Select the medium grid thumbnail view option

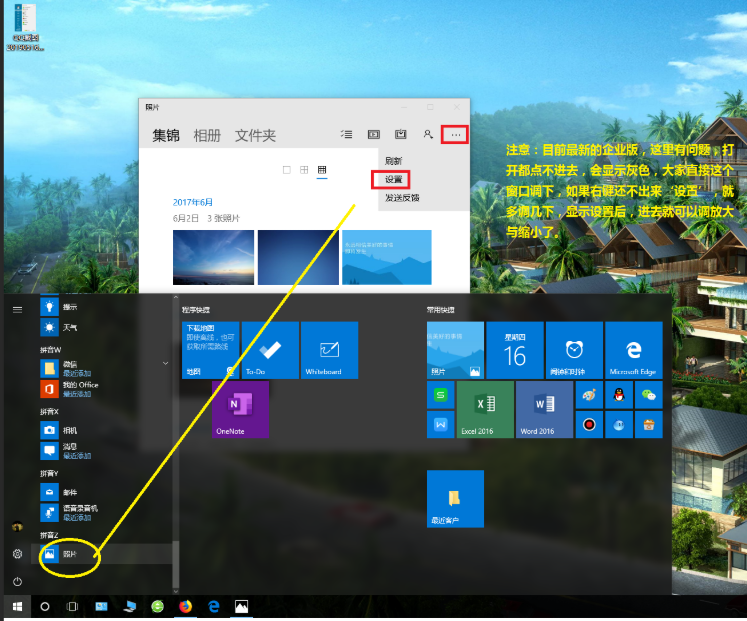tap(304, 170)
